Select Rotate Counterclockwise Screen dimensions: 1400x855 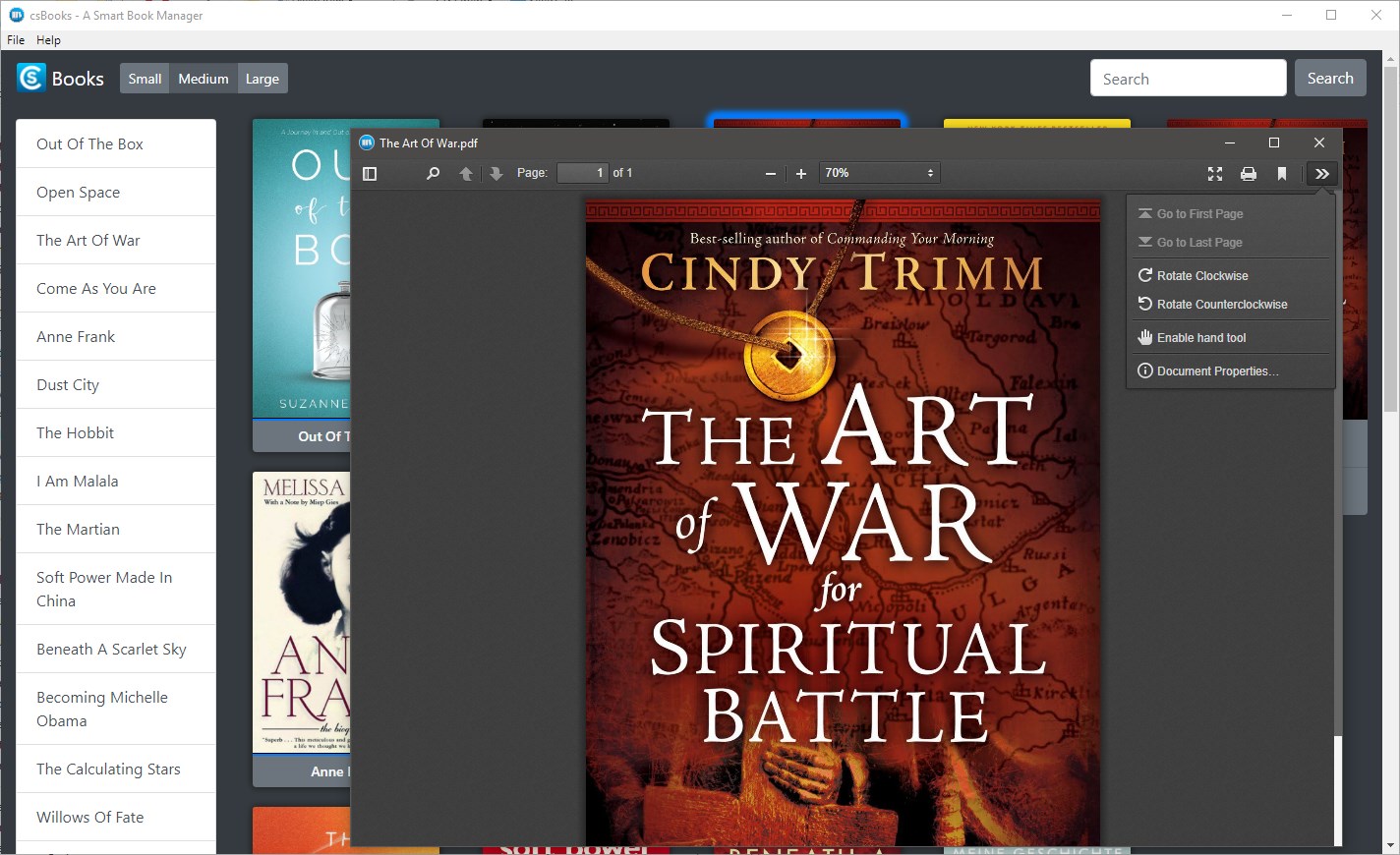point(1231,305)
